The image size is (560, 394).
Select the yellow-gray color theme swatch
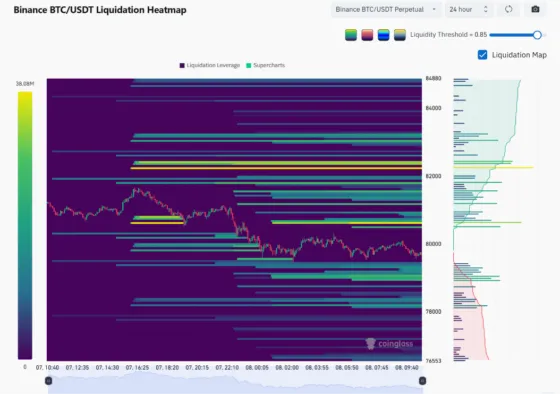400,35
